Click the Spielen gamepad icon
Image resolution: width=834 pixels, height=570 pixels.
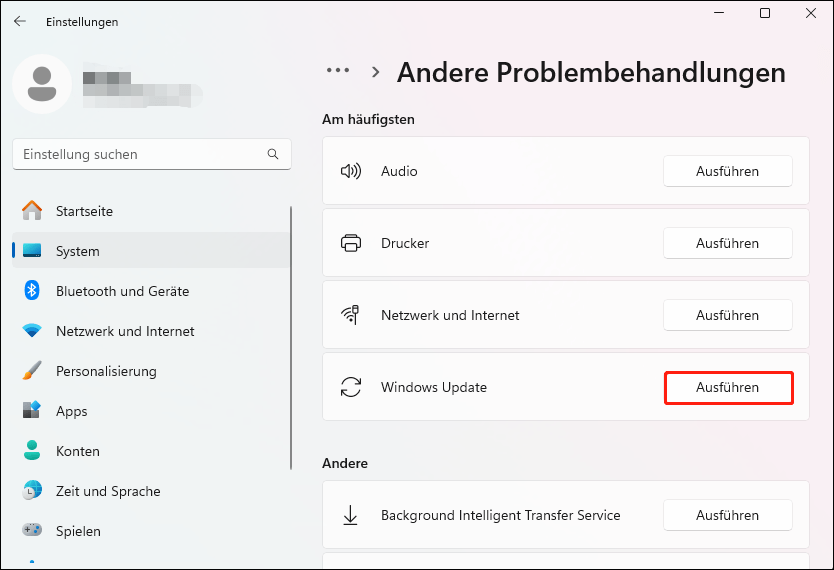point(32,530)
